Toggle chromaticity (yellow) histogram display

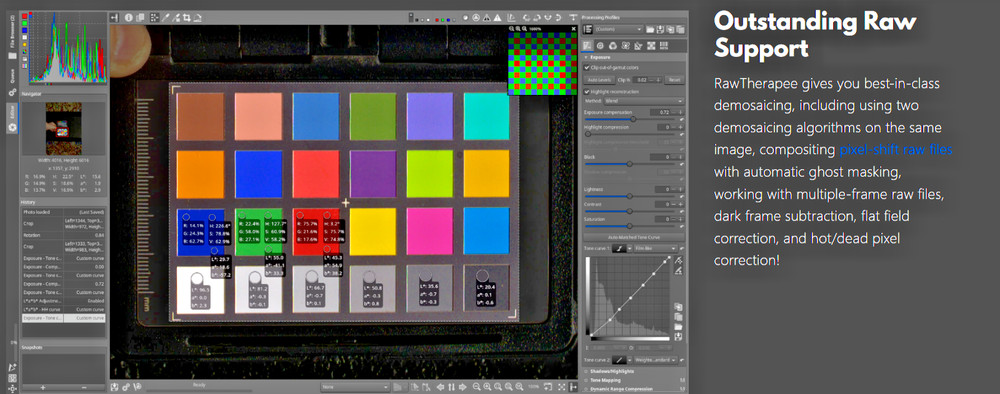click(x=24, y=45)
